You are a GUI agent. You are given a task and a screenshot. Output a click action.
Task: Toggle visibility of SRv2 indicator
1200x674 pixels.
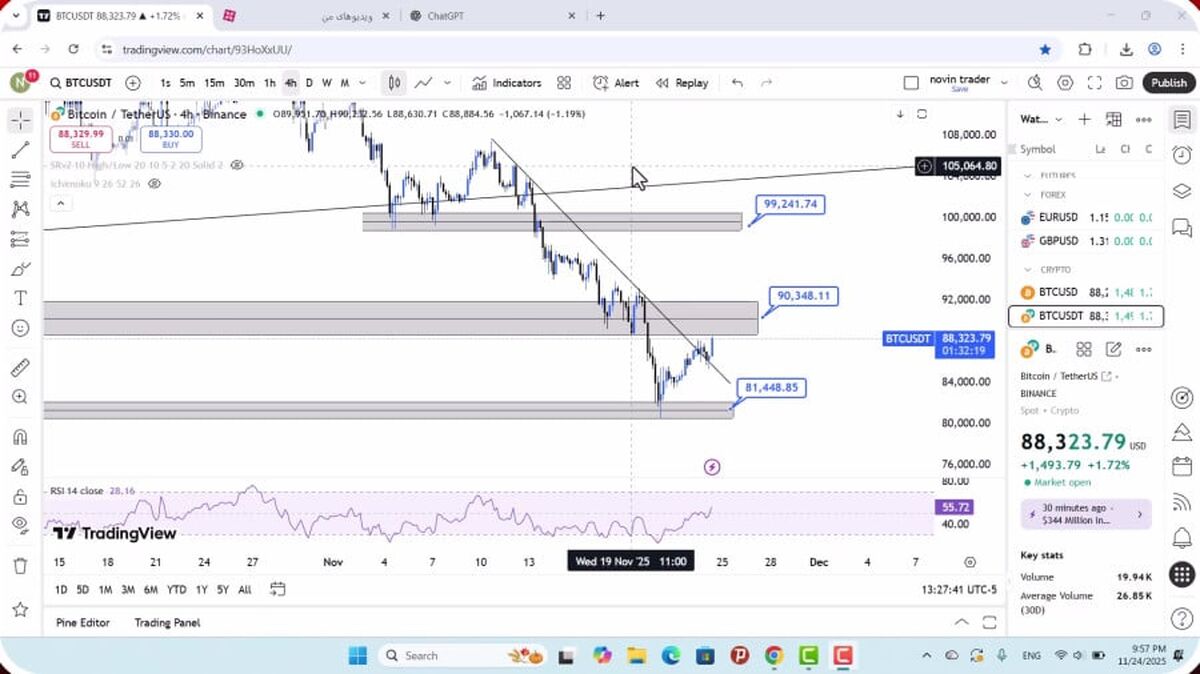tap(237, 164)
